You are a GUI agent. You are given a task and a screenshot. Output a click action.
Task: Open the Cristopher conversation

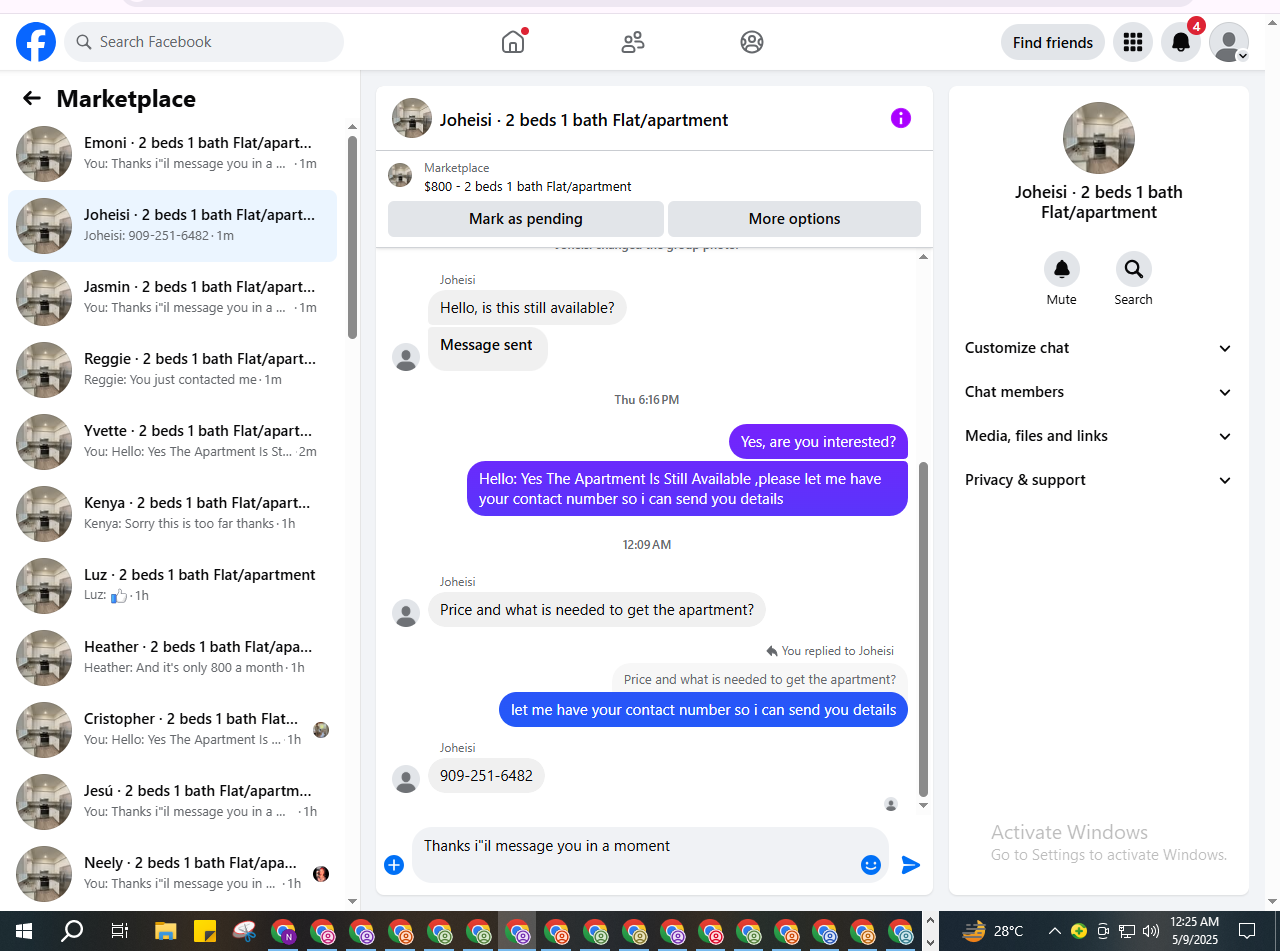pyautogui.click(x=172, y=730)
